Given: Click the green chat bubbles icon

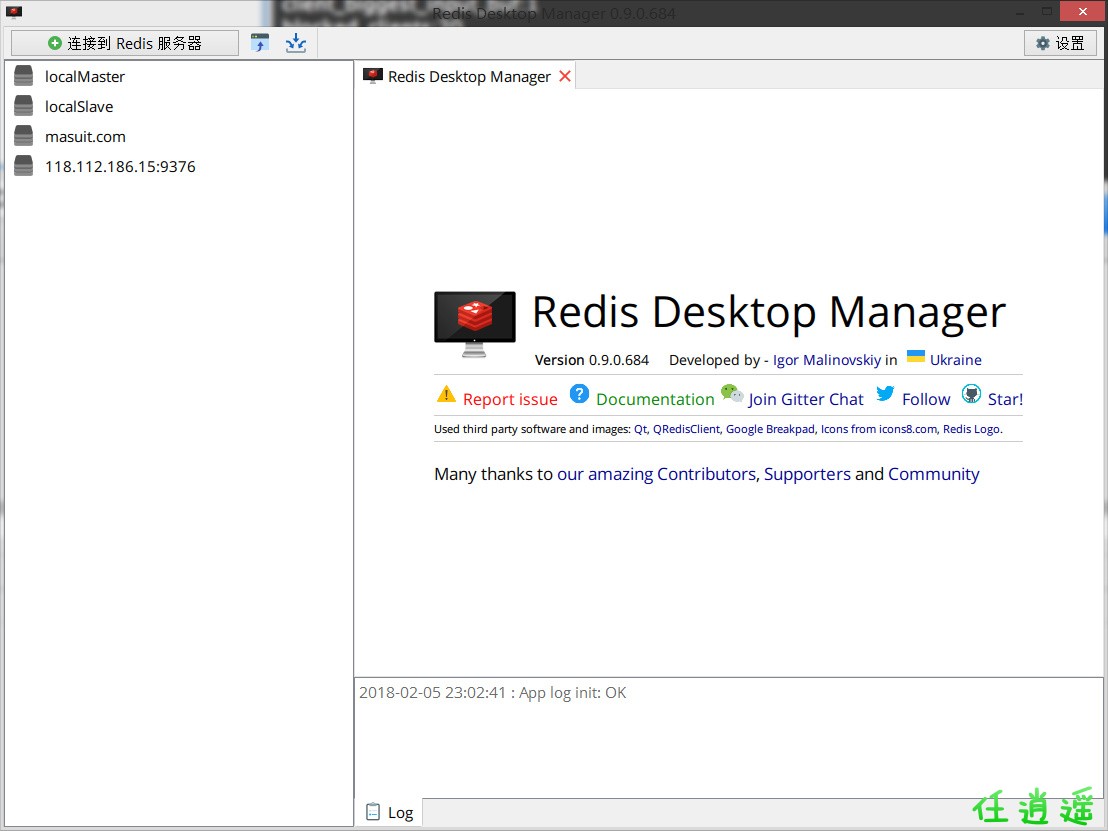Looking at the screenshot, I should pyautogui.click(x=732, y=393).
